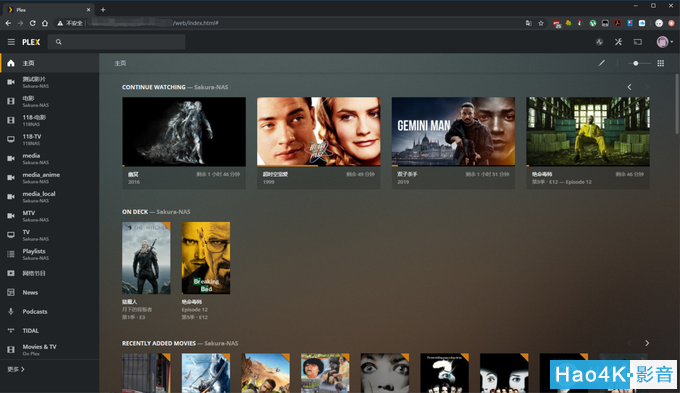Viewport: 680px width, 393px height.
Task: Click the Playlists list icon
Action: pos(11,254)
